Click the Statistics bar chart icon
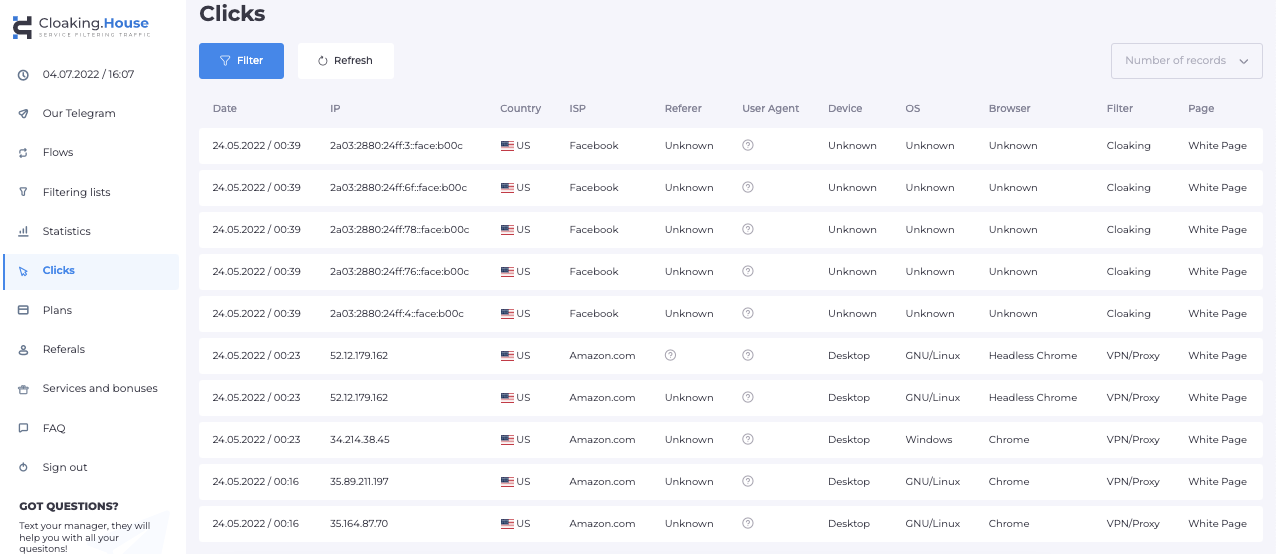The width and height of the screenshot is (1276, 554). (x=23, y=232)
